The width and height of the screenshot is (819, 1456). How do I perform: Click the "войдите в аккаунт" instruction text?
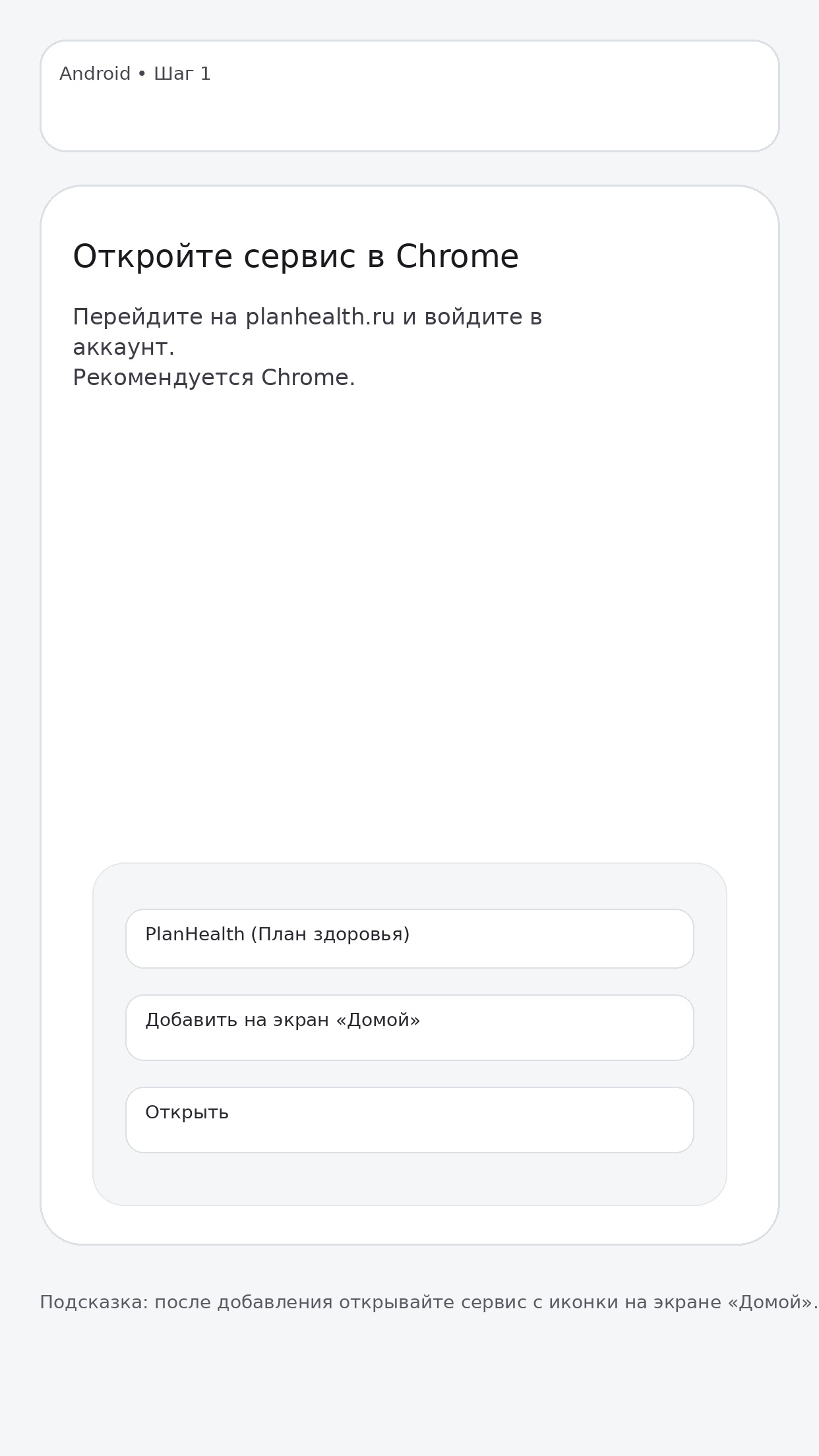coord(481,317)
